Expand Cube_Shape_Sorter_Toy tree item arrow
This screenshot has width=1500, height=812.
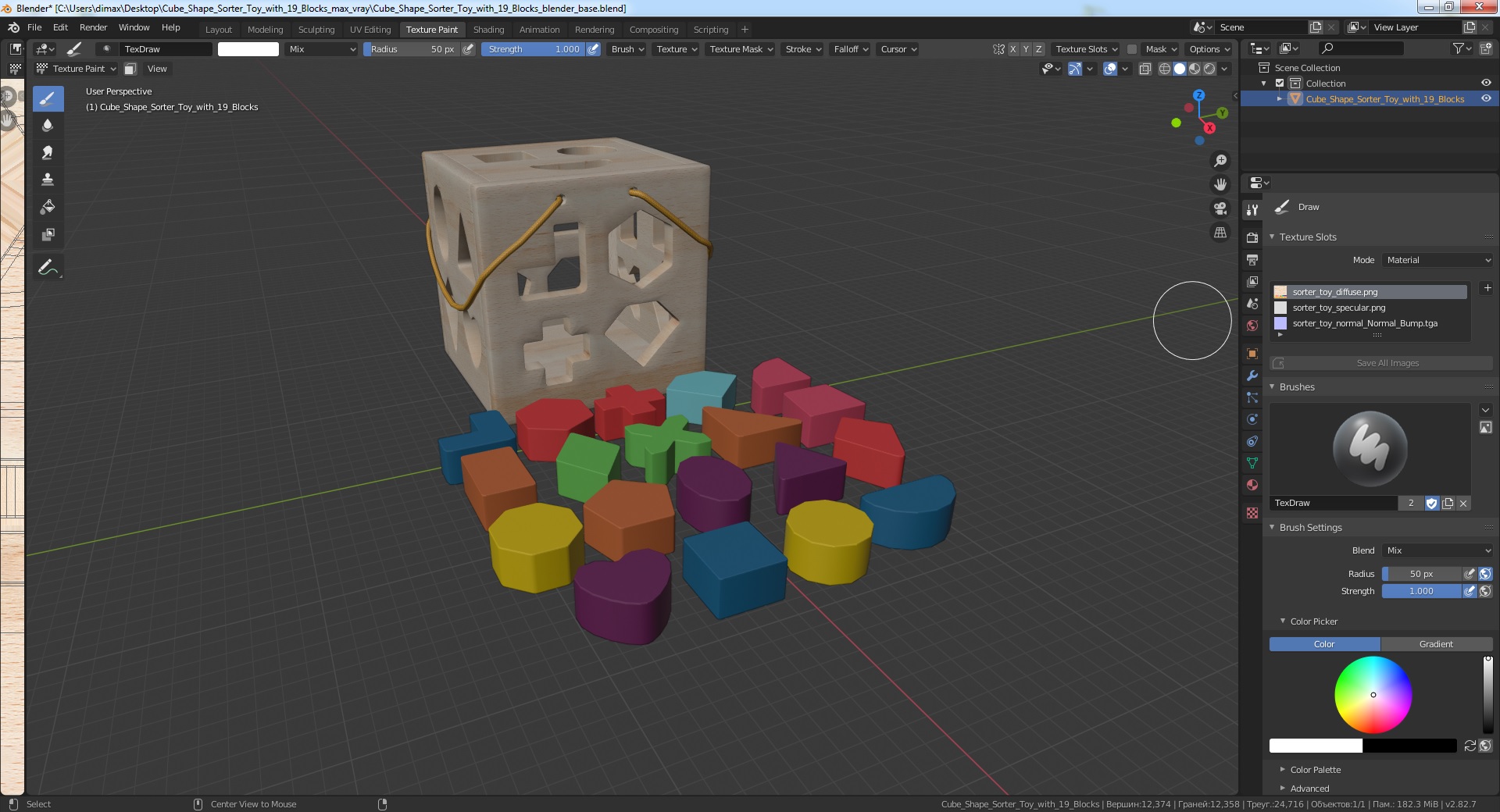tap(1280, 99)
